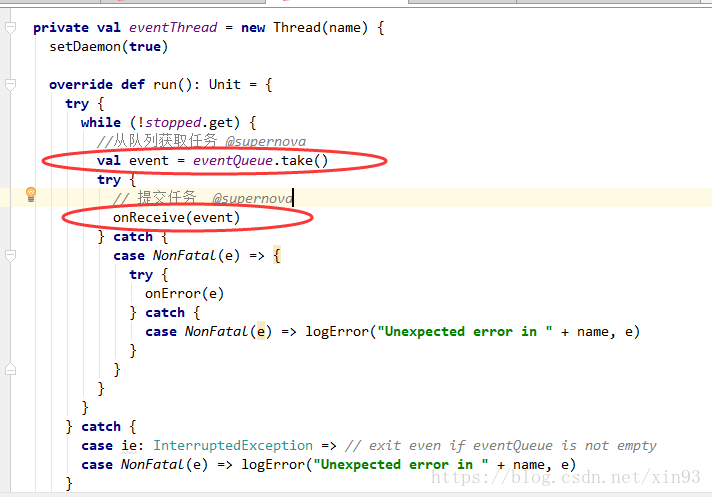Click the yellow lightbulb intention icon
The width and height of the screenshot is (712, 497).
pyautogui.click(x=31, y=194)
